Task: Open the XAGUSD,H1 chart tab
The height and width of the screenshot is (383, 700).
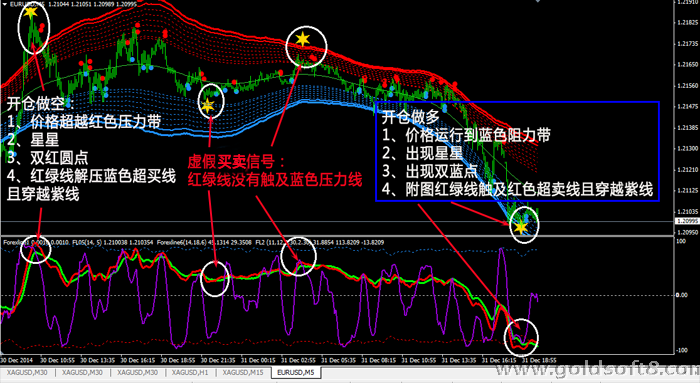Action: click(190, 372)
